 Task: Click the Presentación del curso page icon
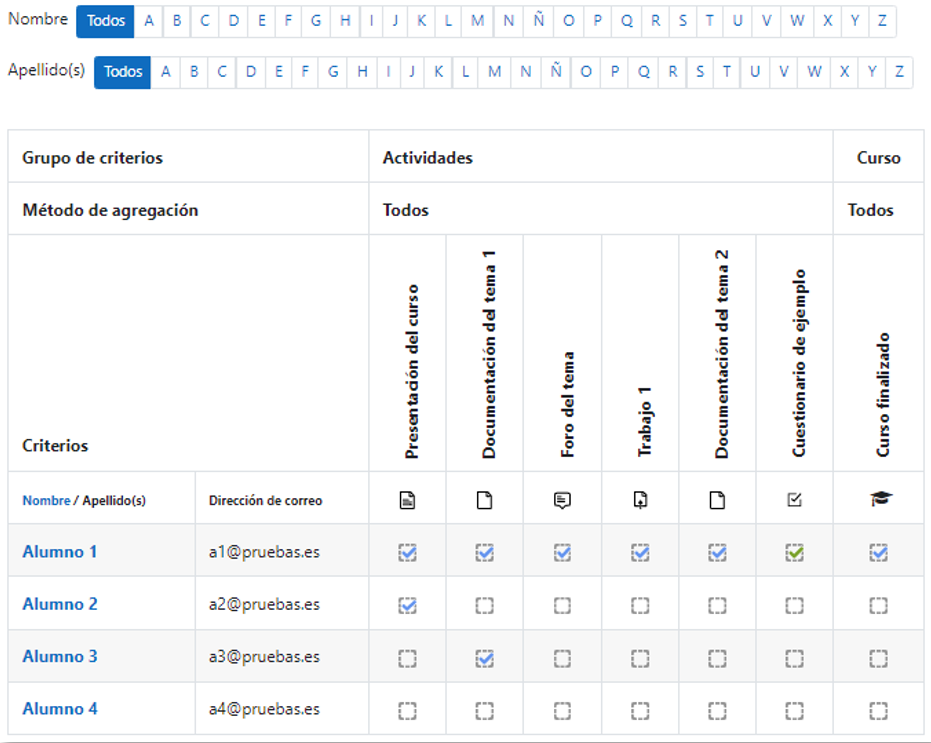407,500
